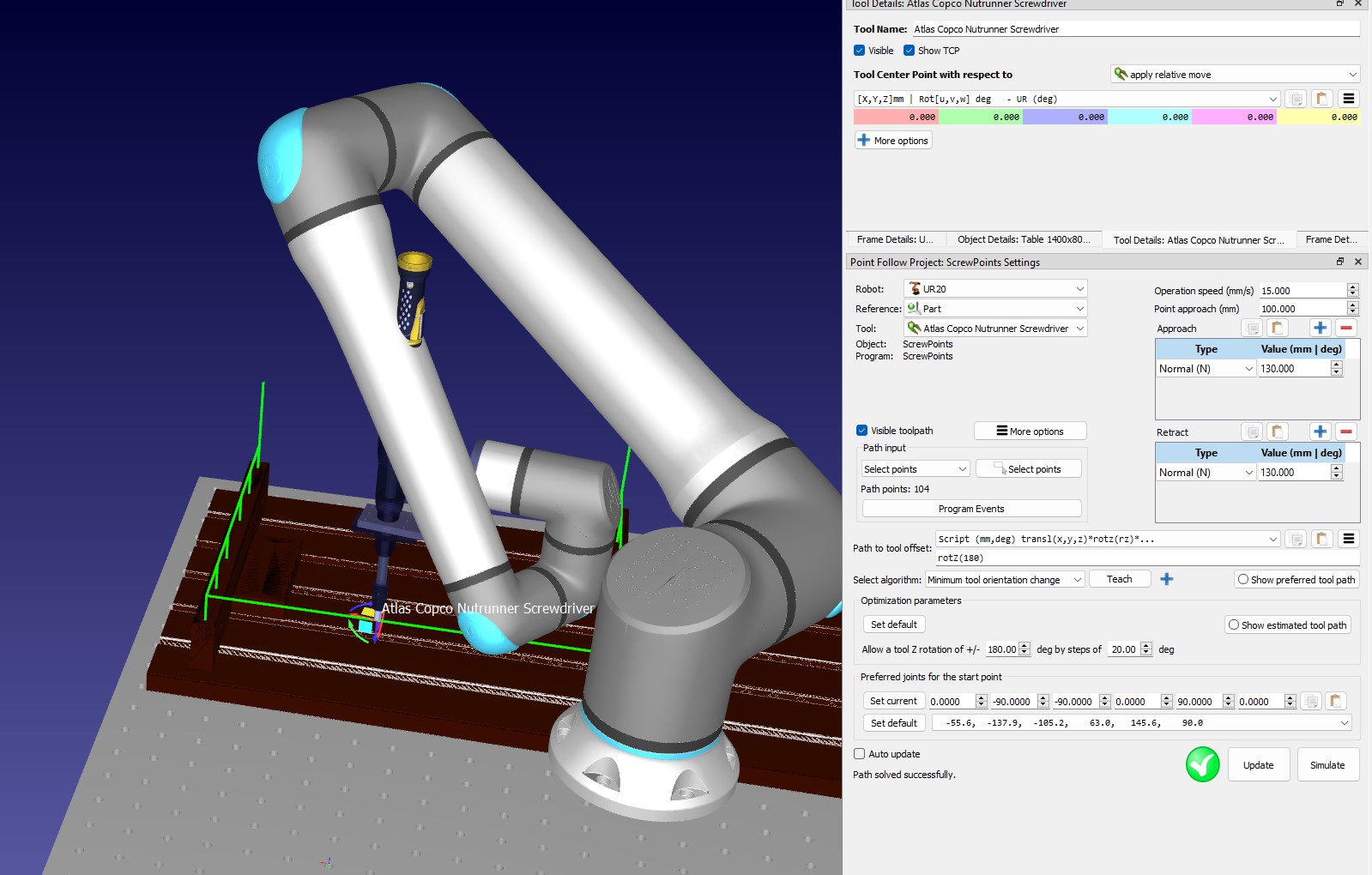Open hamburger menu next to TCP pose format
Image resolution: width=1372 pixels, height=875 pixels.
point(1348,99)
